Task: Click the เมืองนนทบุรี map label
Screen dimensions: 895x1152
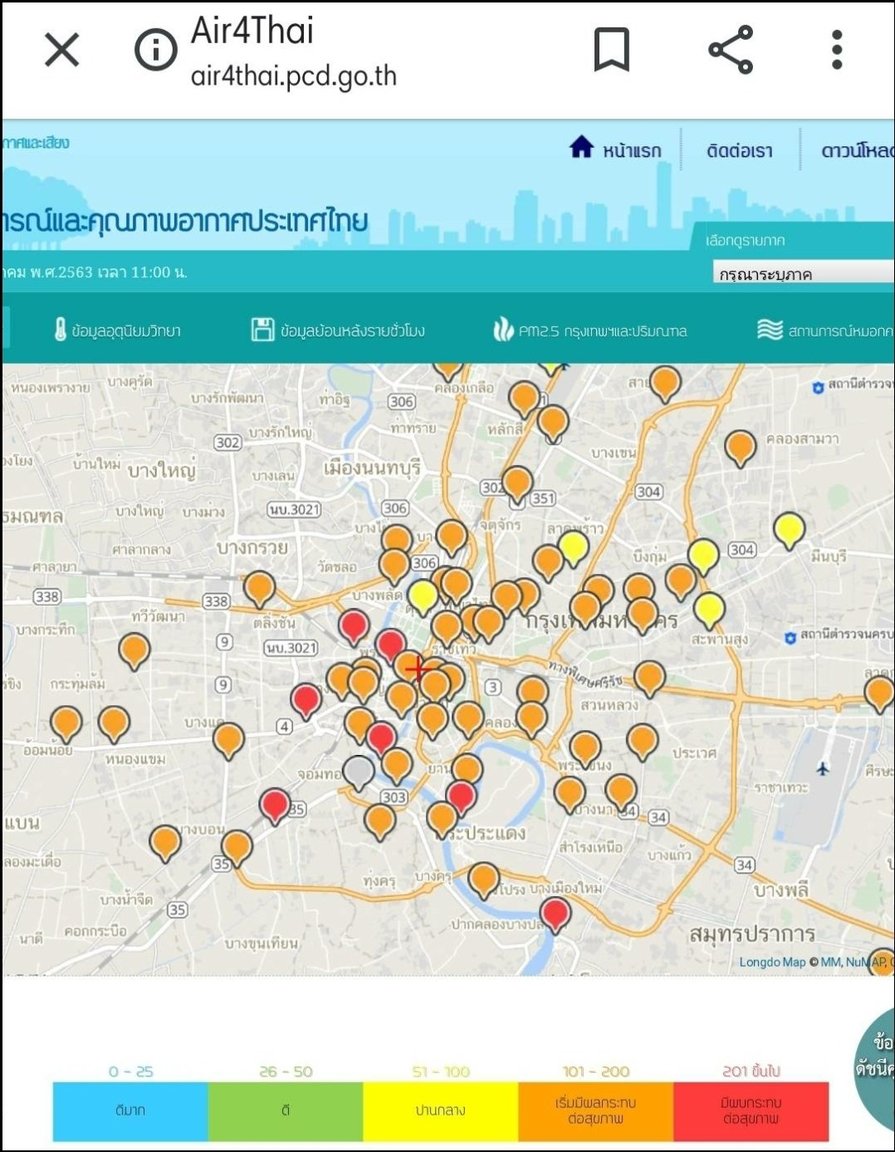Action: pyautogui.click(x=372, y=467)
